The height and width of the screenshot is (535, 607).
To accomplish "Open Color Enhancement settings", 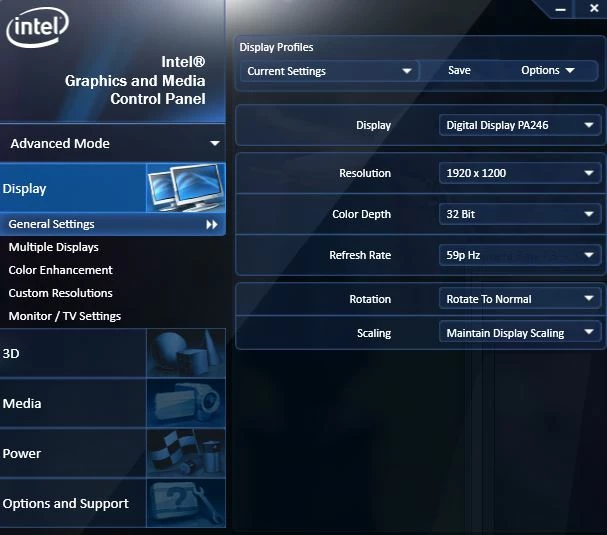I will [x=60, y=270].
